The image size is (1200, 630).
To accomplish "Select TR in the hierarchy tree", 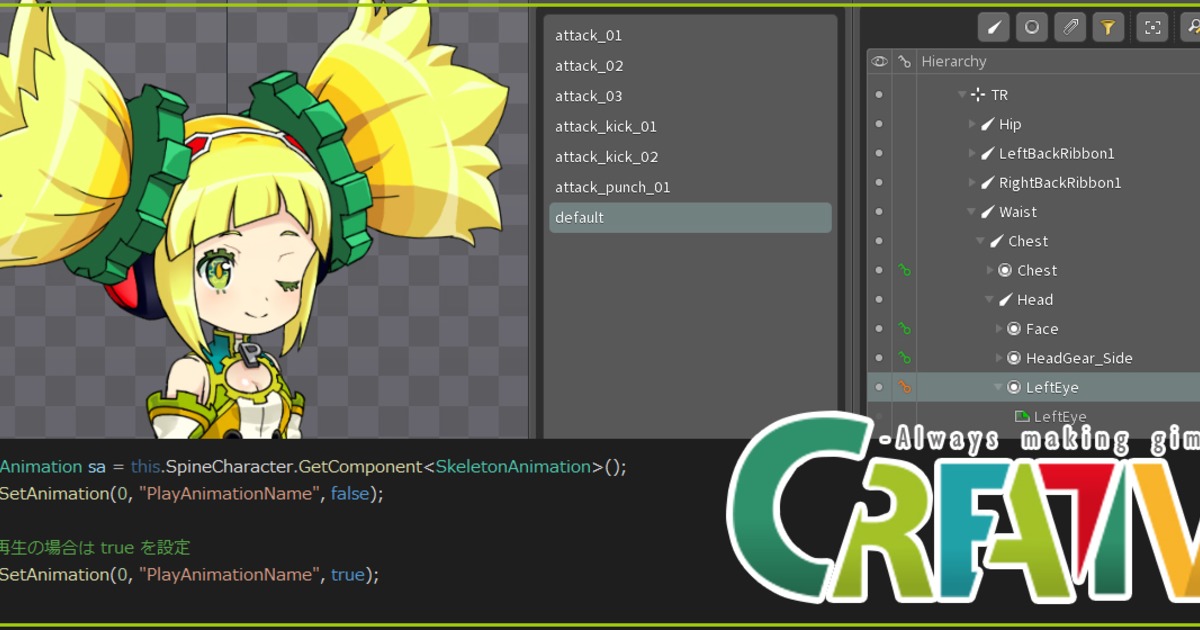I will [x=1000, y=95].
